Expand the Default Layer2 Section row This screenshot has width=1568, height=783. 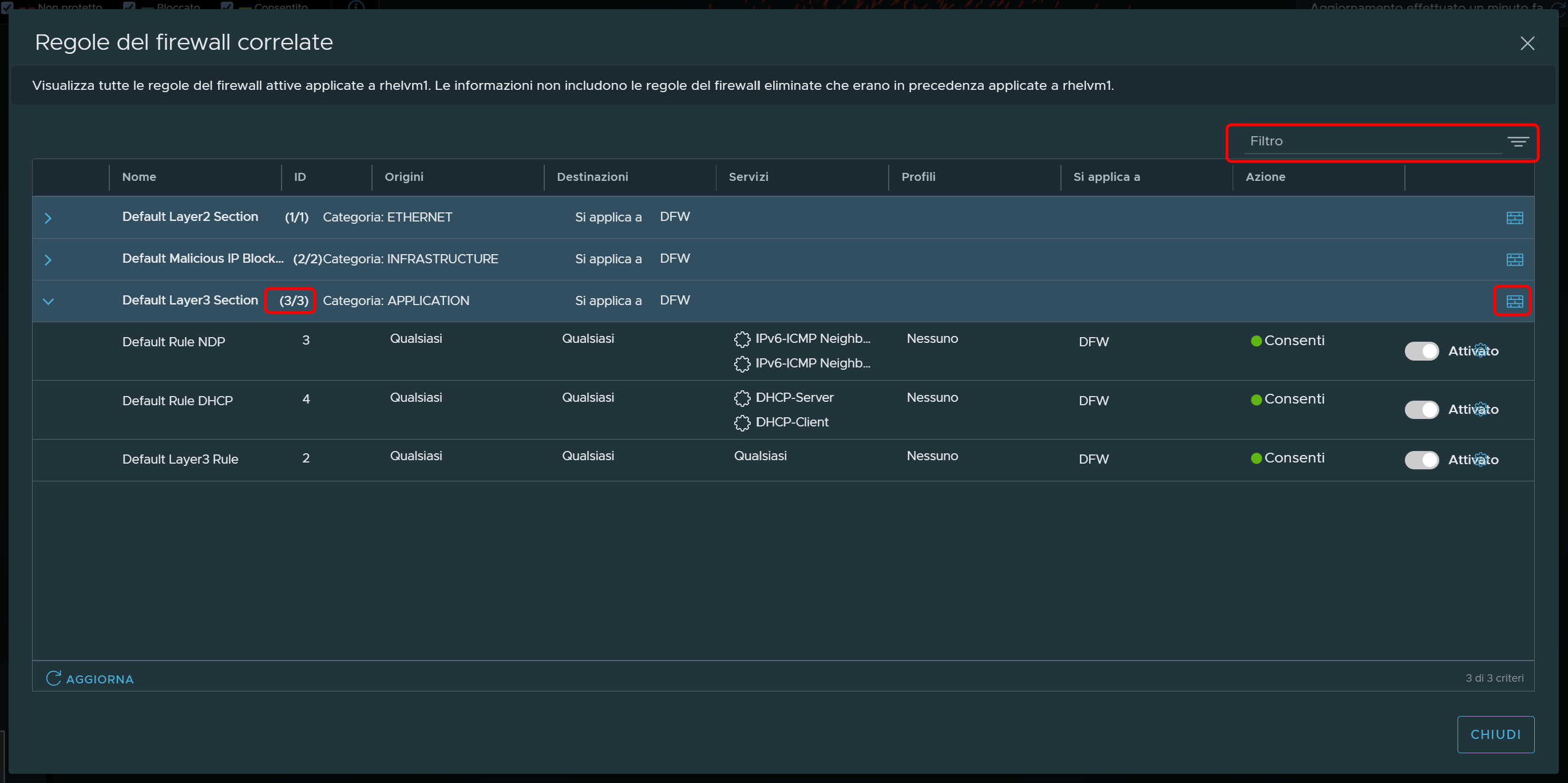pyautogui.click(x=48, y=217)
